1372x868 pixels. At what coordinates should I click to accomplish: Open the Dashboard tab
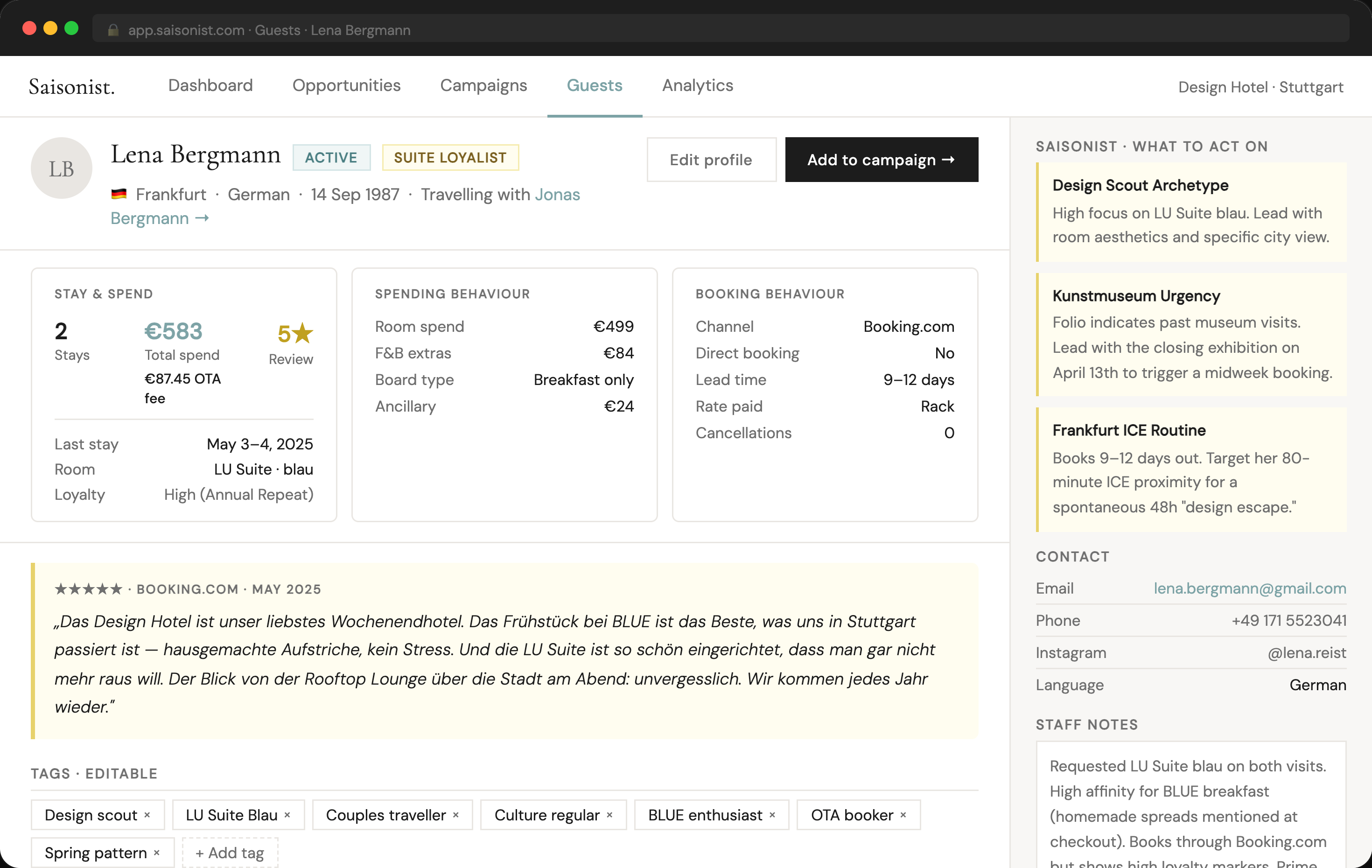click(210, 85)
